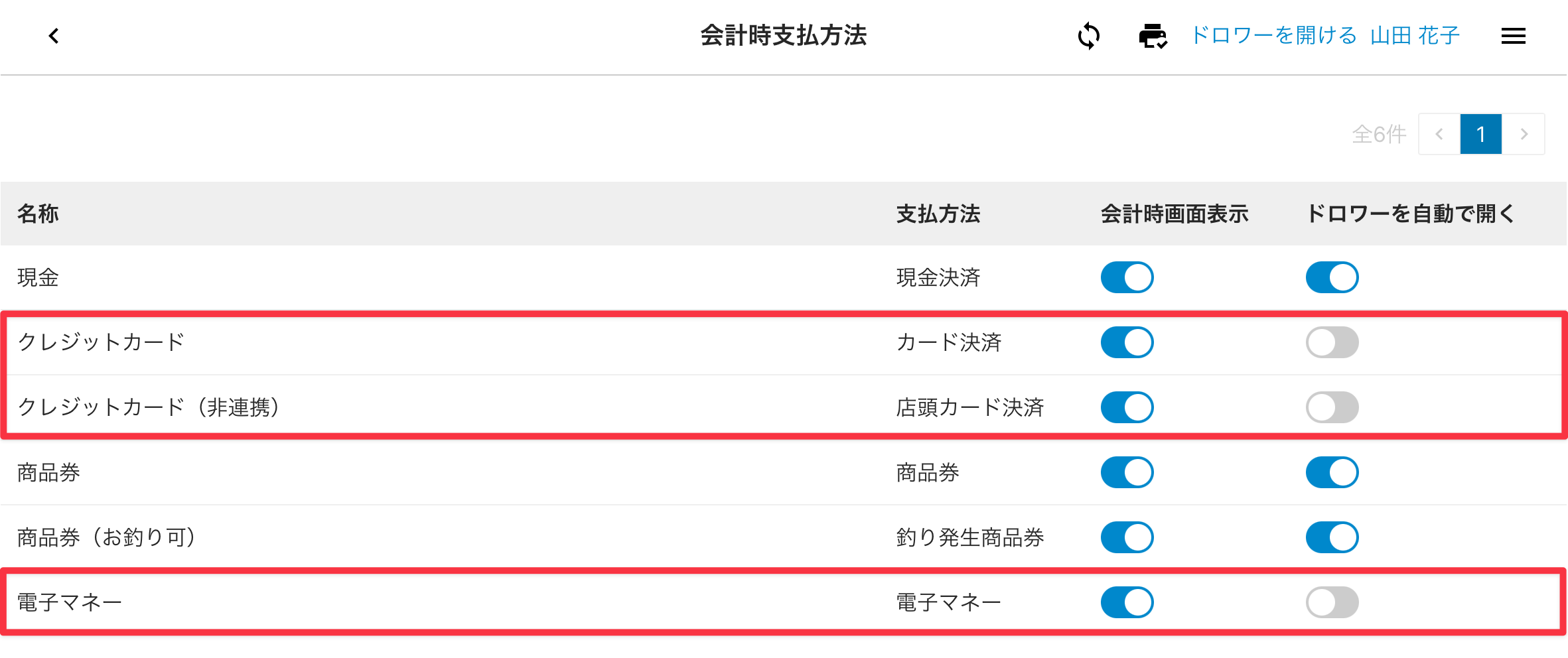Disable auto drawer open for 現金

(1332, 277)
